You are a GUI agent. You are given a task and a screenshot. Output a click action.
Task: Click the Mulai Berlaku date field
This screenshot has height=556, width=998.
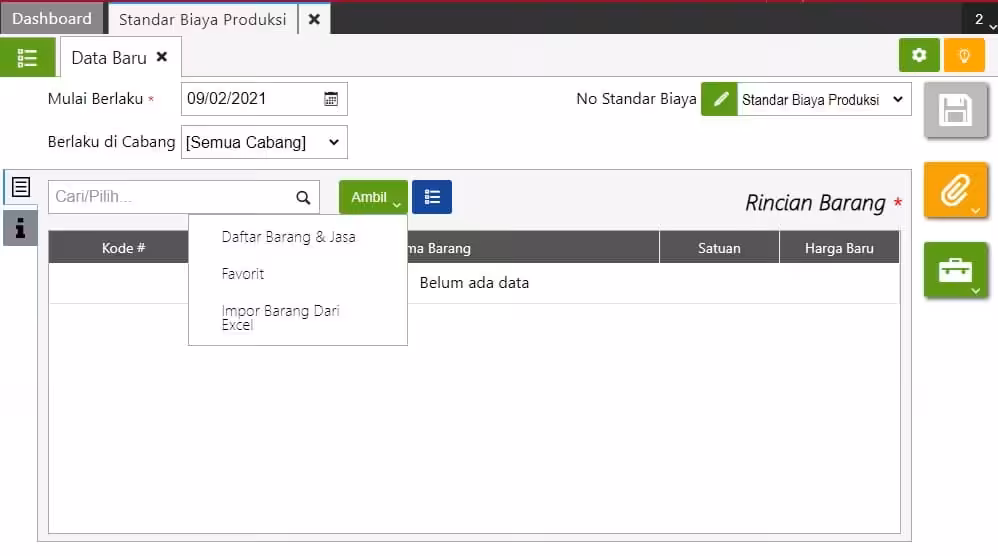click(264, 99)
